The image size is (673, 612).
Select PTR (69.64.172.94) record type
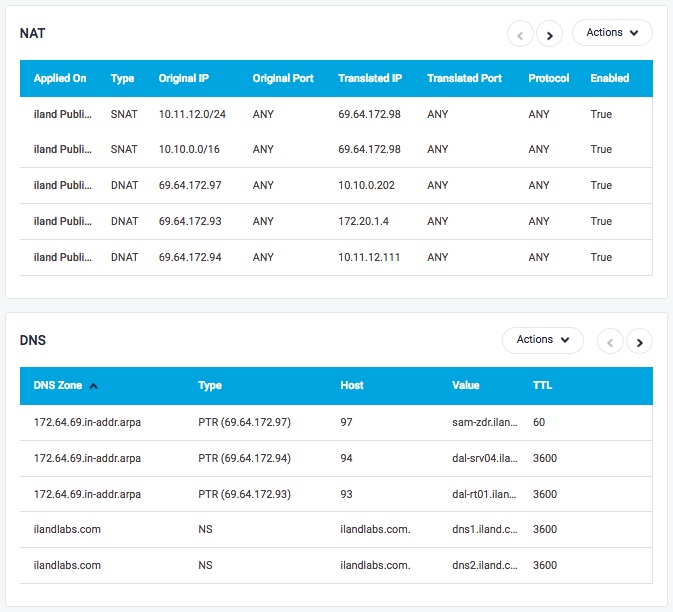pos(245,458)
